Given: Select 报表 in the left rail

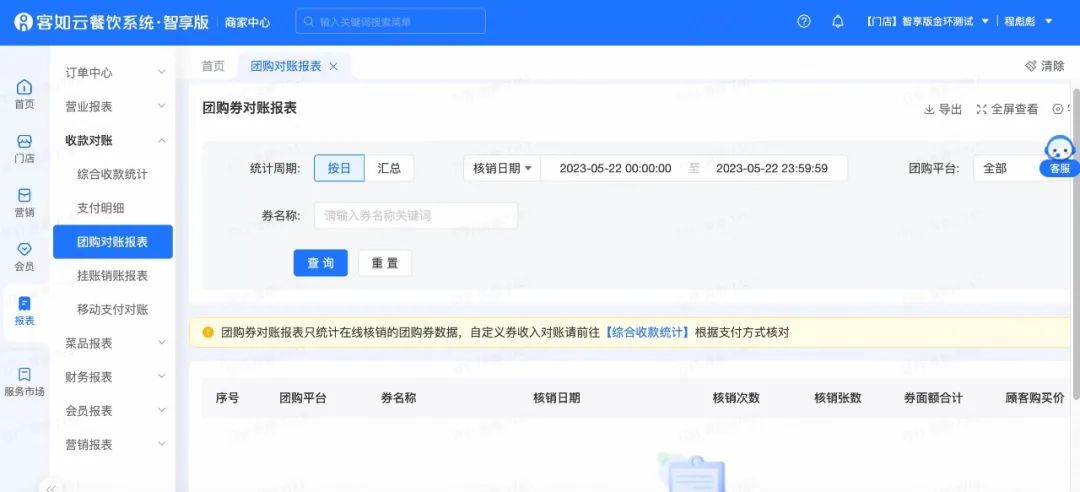Looking at the screenshot, I should click(24, 311).
